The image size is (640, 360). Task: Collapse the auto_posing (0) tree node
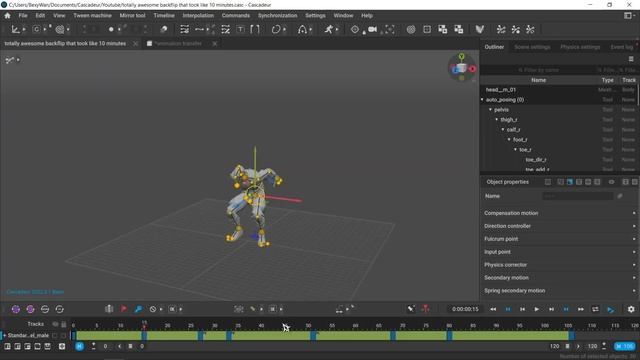point(482,100)
